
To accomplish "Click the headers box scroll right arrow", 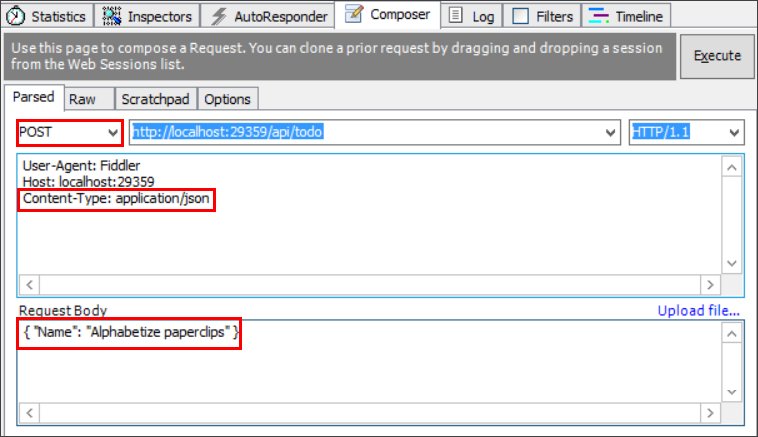I will point(710,285).
